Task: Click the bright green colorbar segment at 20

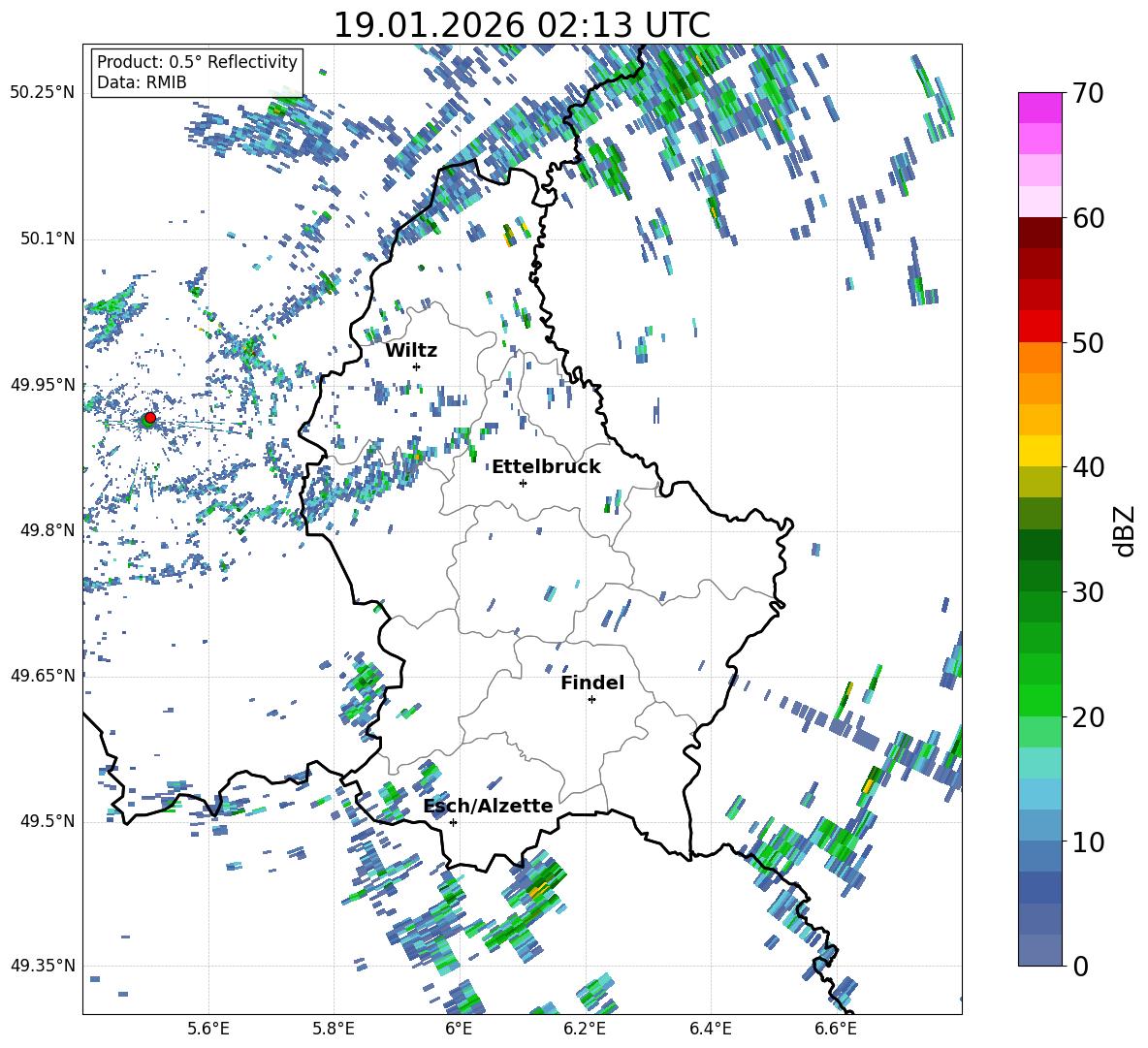Action: click(1040, 701)
